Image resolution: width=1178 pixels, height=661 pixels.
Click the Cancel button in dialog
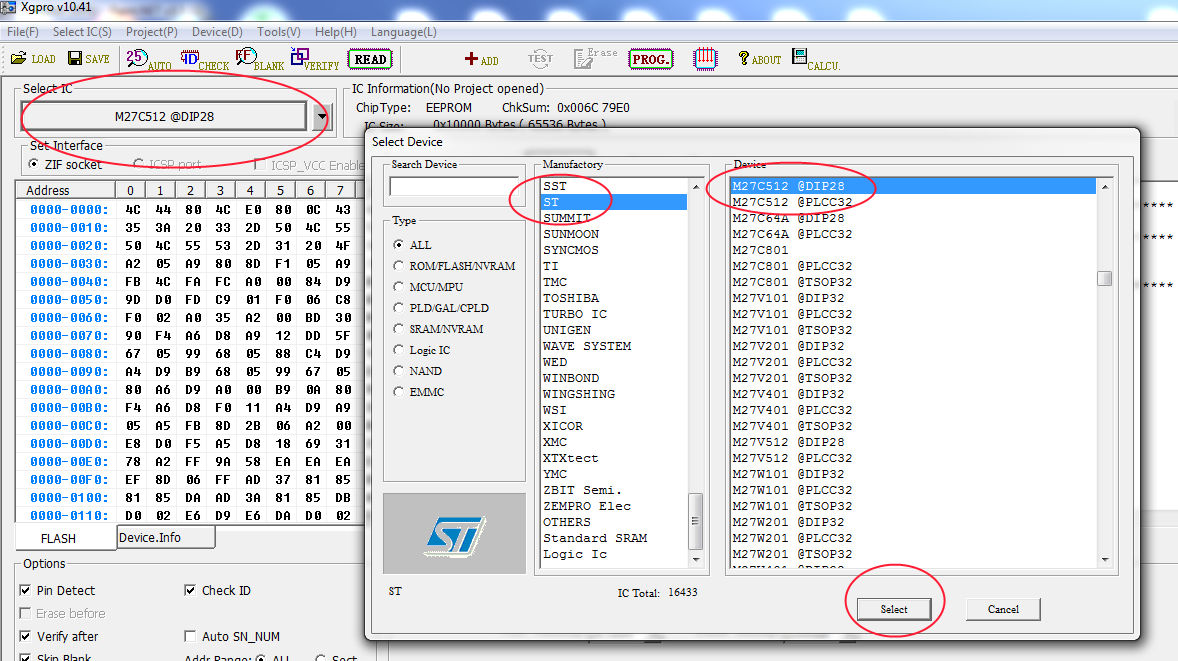pos(1003,609)
